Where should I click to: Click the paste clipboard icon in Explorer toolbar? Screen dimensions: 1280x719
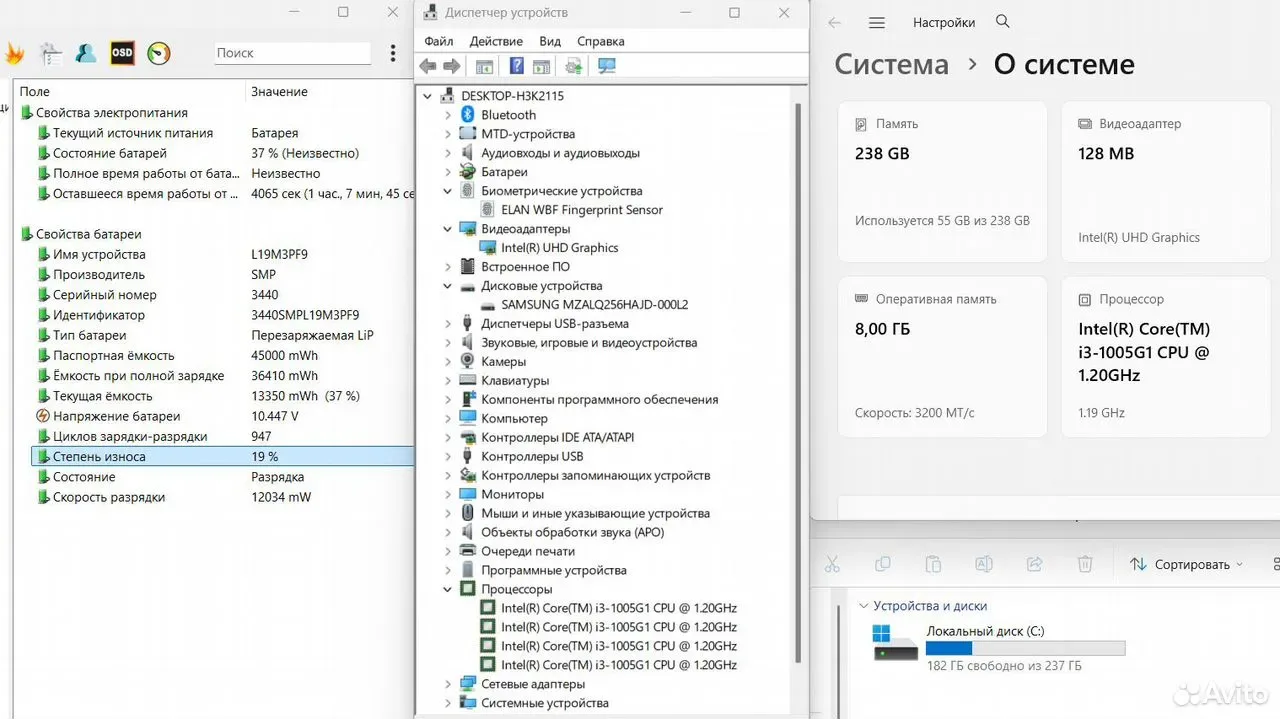(933, 564)
